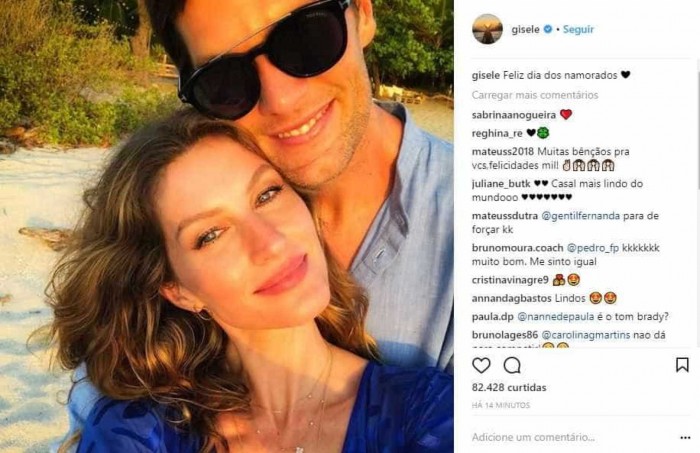Click the verified badge beside gisele
Viewport: 700px width, 453px height.
548,29
